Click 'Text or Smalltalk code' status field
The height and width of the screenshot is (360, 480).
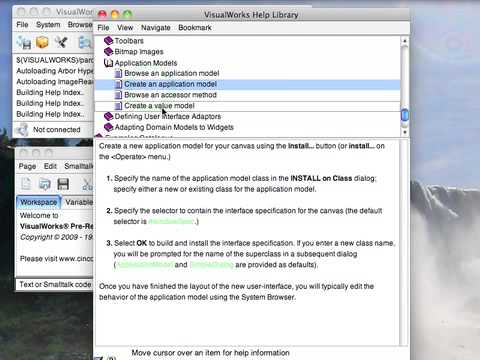coord(55,285)
